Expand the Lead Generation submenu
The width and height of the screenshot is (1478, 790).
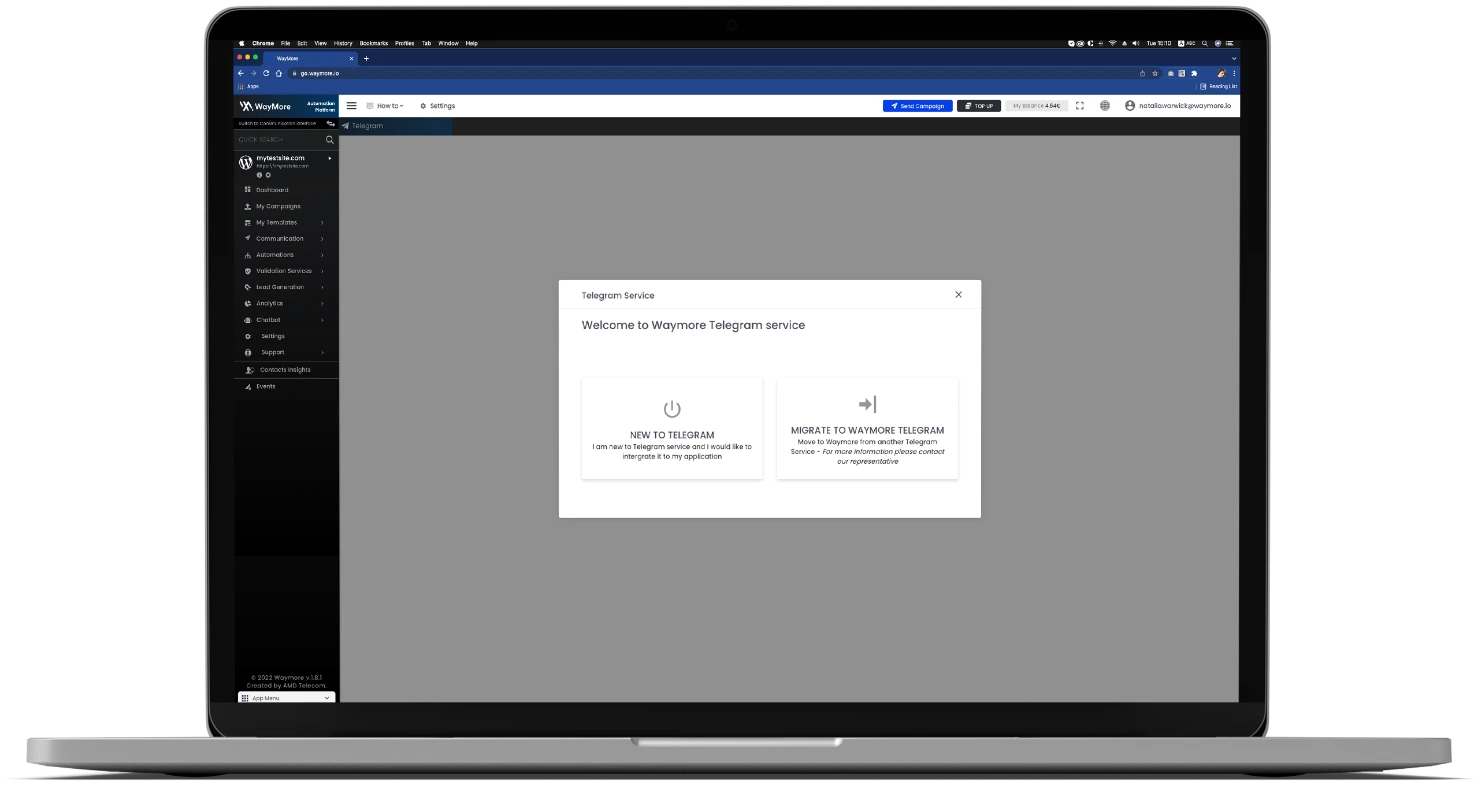tap(322, 287)
